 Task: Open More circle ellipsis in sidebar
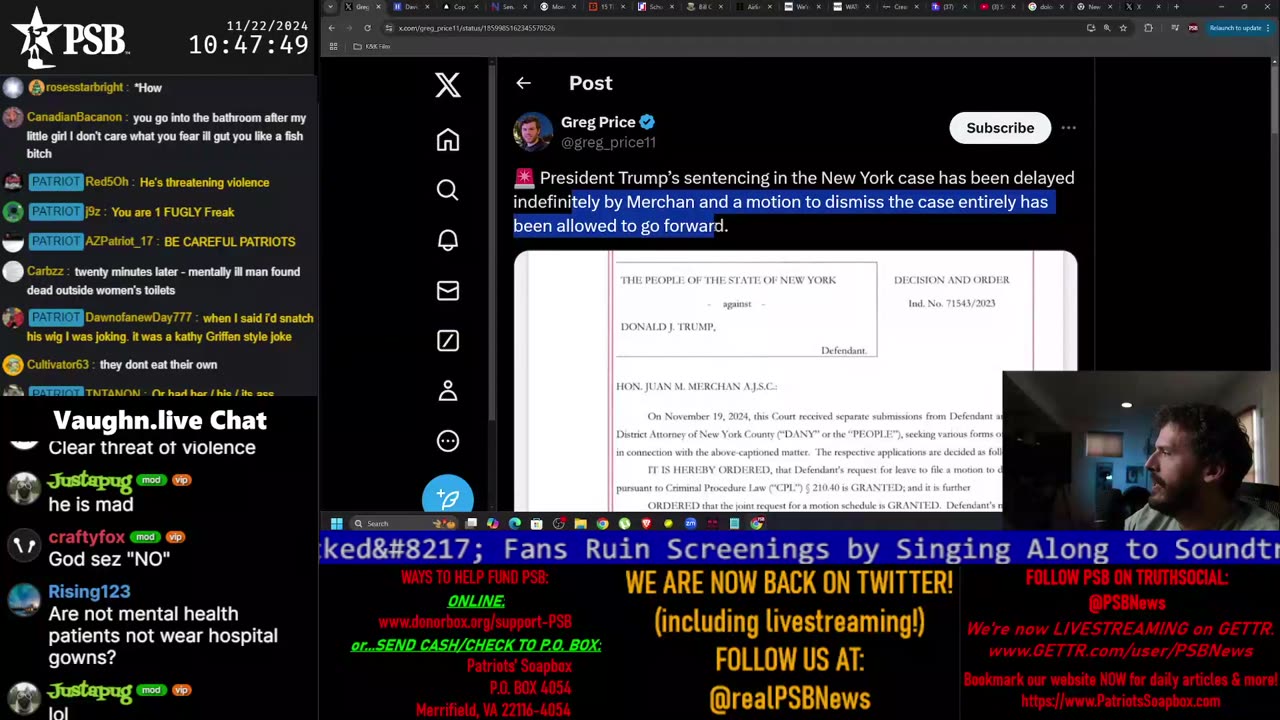447,441
